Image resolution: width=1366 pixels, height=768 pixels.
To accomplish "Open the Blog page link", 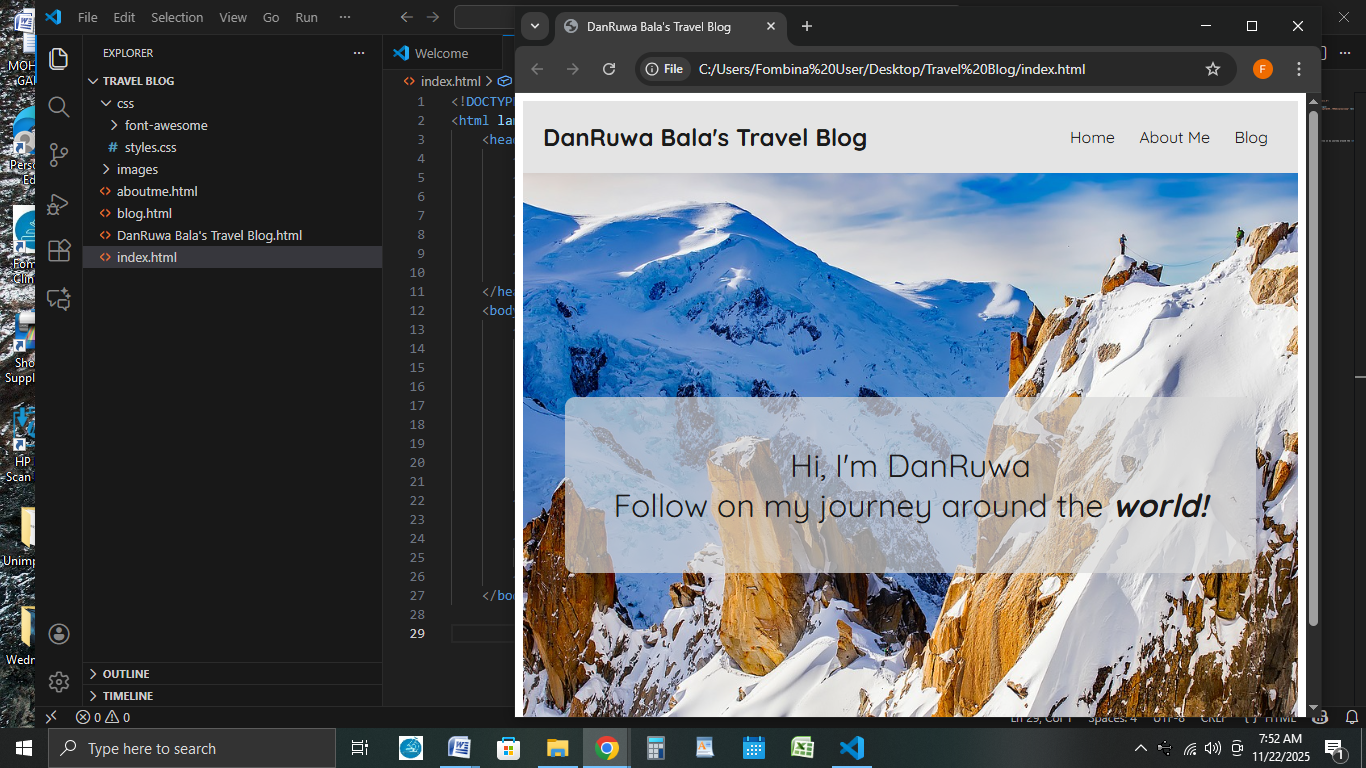I will click(1251, 137).
